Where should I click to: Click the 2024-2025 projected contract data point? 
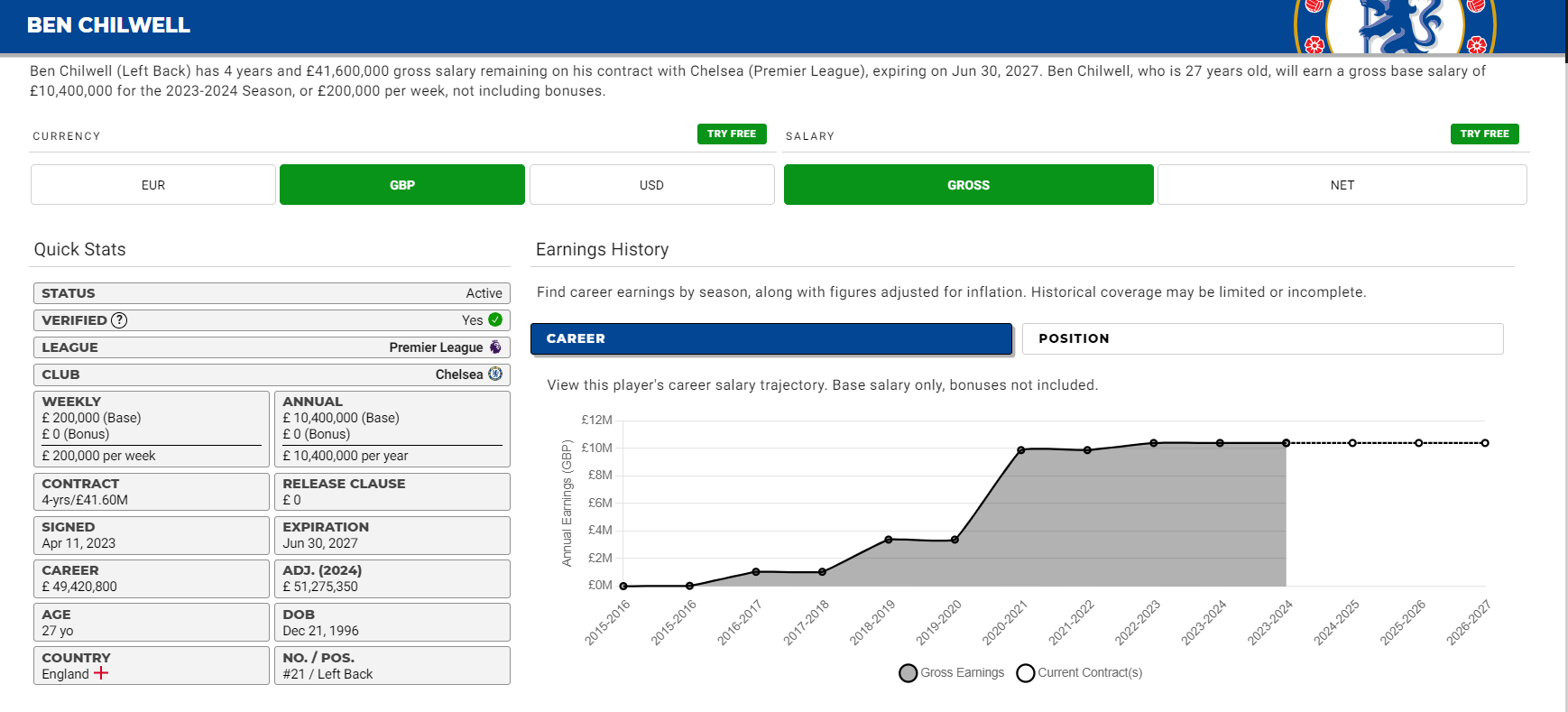[1352, 443]
